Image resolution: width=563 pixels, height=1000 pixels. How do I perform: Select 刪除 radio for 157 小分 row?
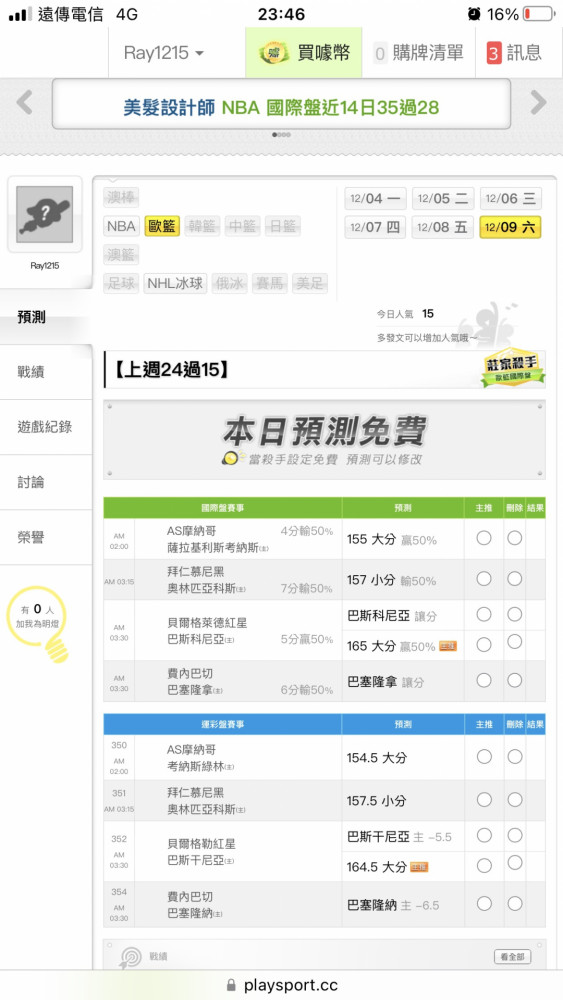(515, 578)
